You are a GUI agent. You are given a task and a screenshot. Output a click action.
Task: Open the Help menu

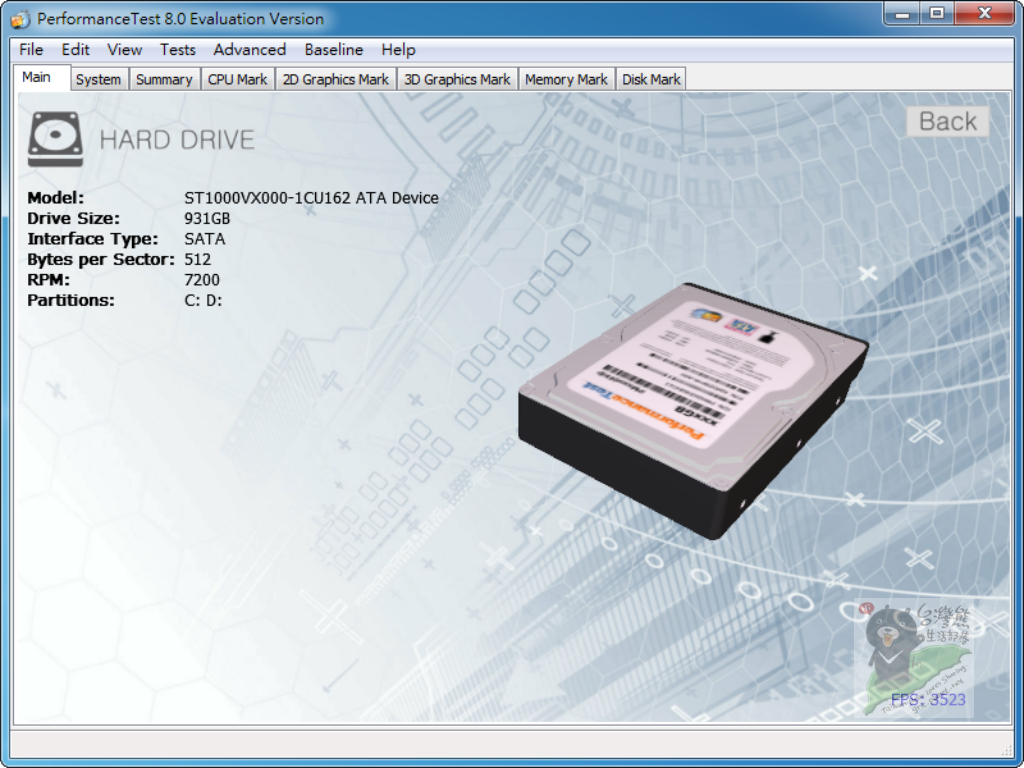398,50
